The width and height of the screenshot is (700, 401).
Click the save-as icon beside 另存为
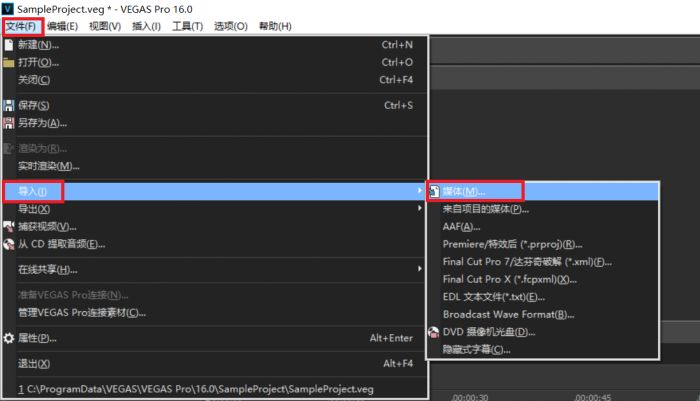pos(8,123)
